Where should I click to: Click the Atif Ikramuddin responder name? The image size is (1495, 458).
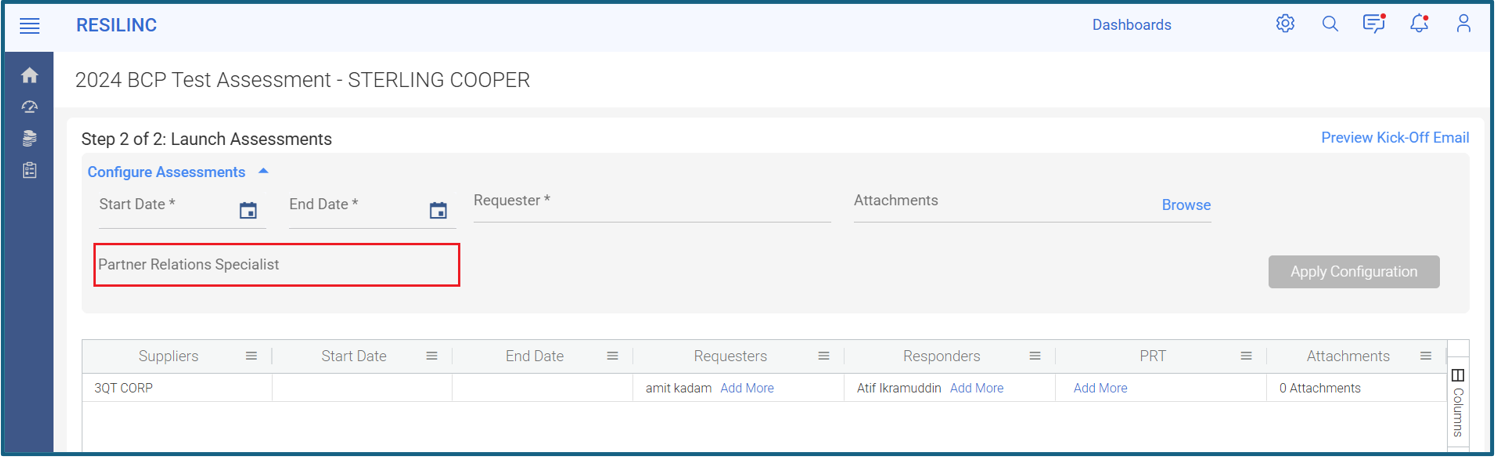point(899,388)
